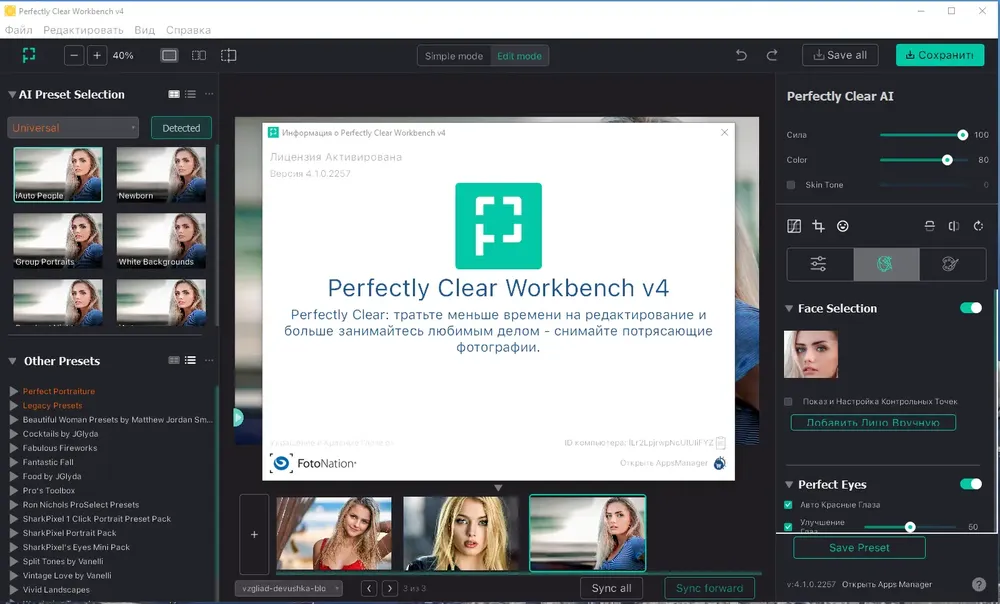The height and width of the screenshot is (604, 1000).
Task: Open the Файл menu
Action: tap(18, 30)
